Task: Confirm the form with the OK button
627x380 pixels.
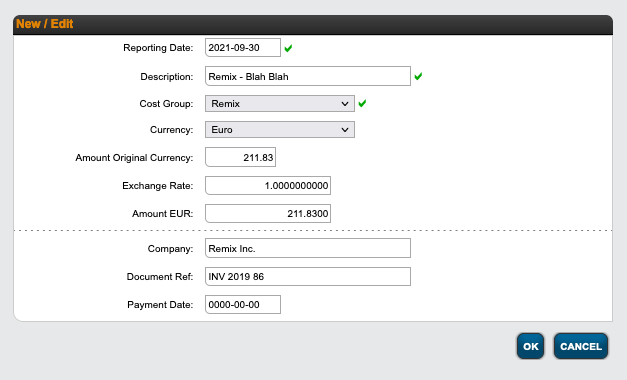Action: tap(530, 346)
